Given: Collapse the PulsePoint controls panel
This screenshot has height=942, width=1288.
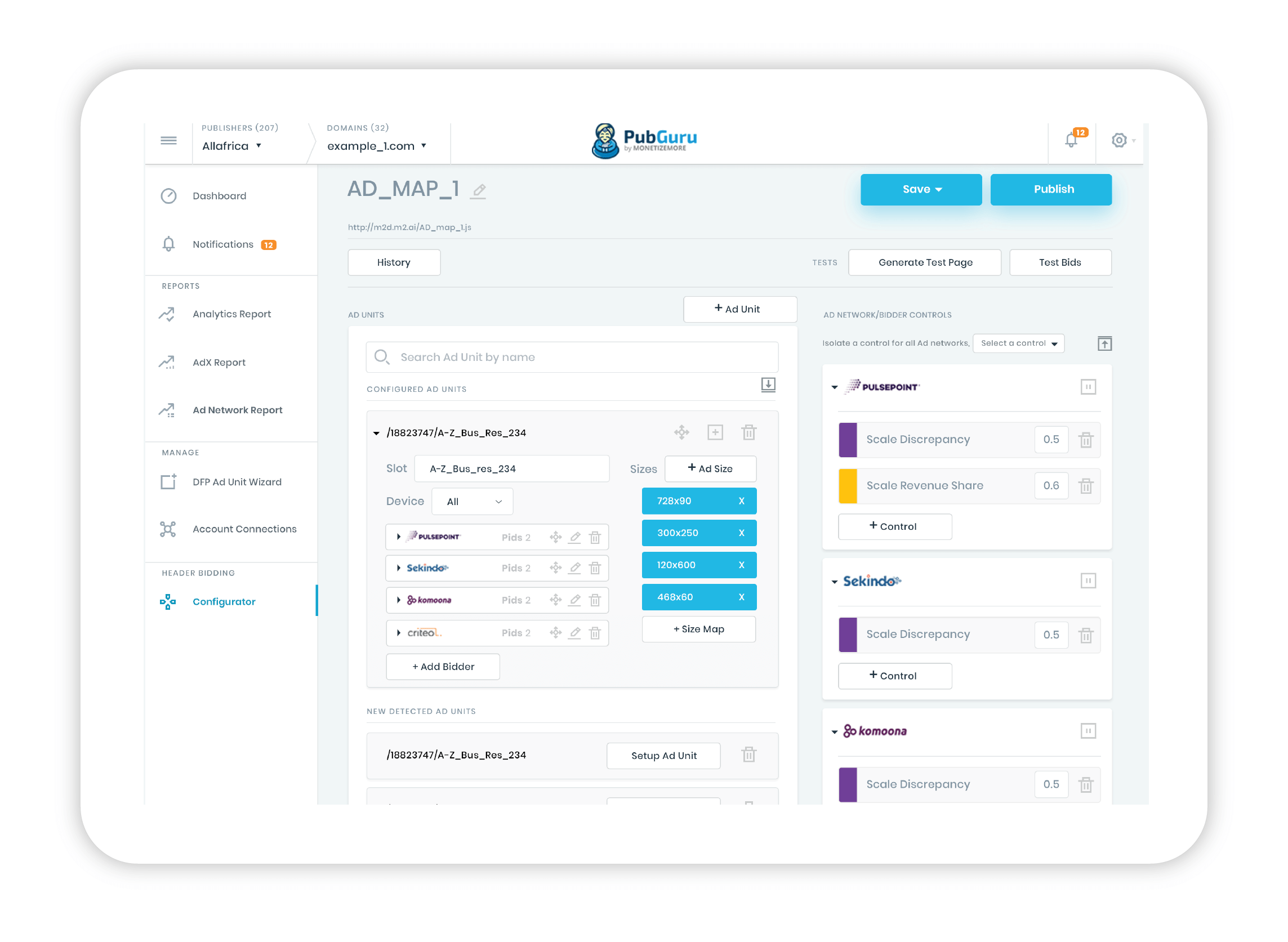Looking at the screenshot, I should [x=834, y=387].
